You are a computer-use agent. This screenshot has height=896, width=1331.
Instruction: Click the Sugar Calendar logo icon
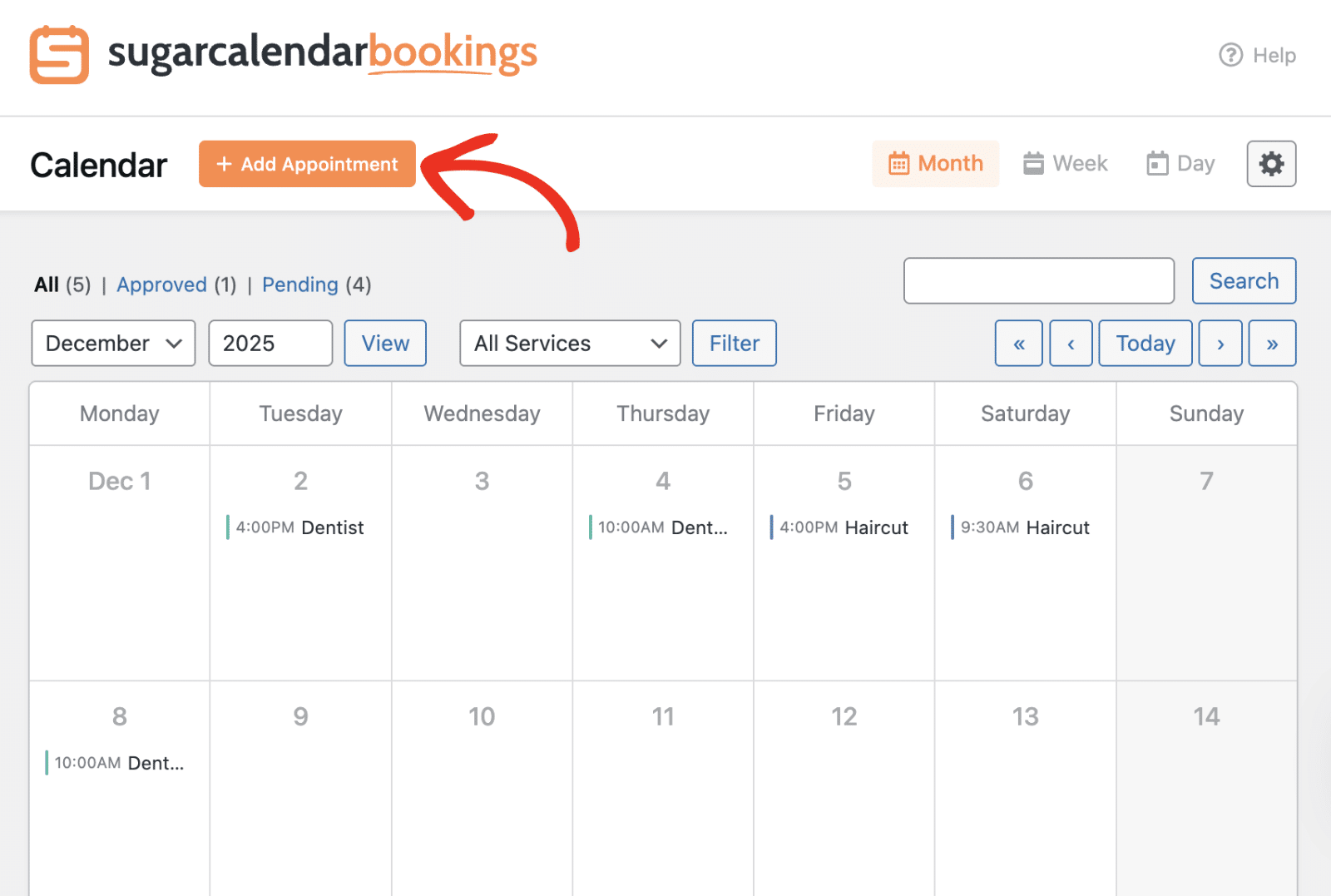click(x=57, y=55)
